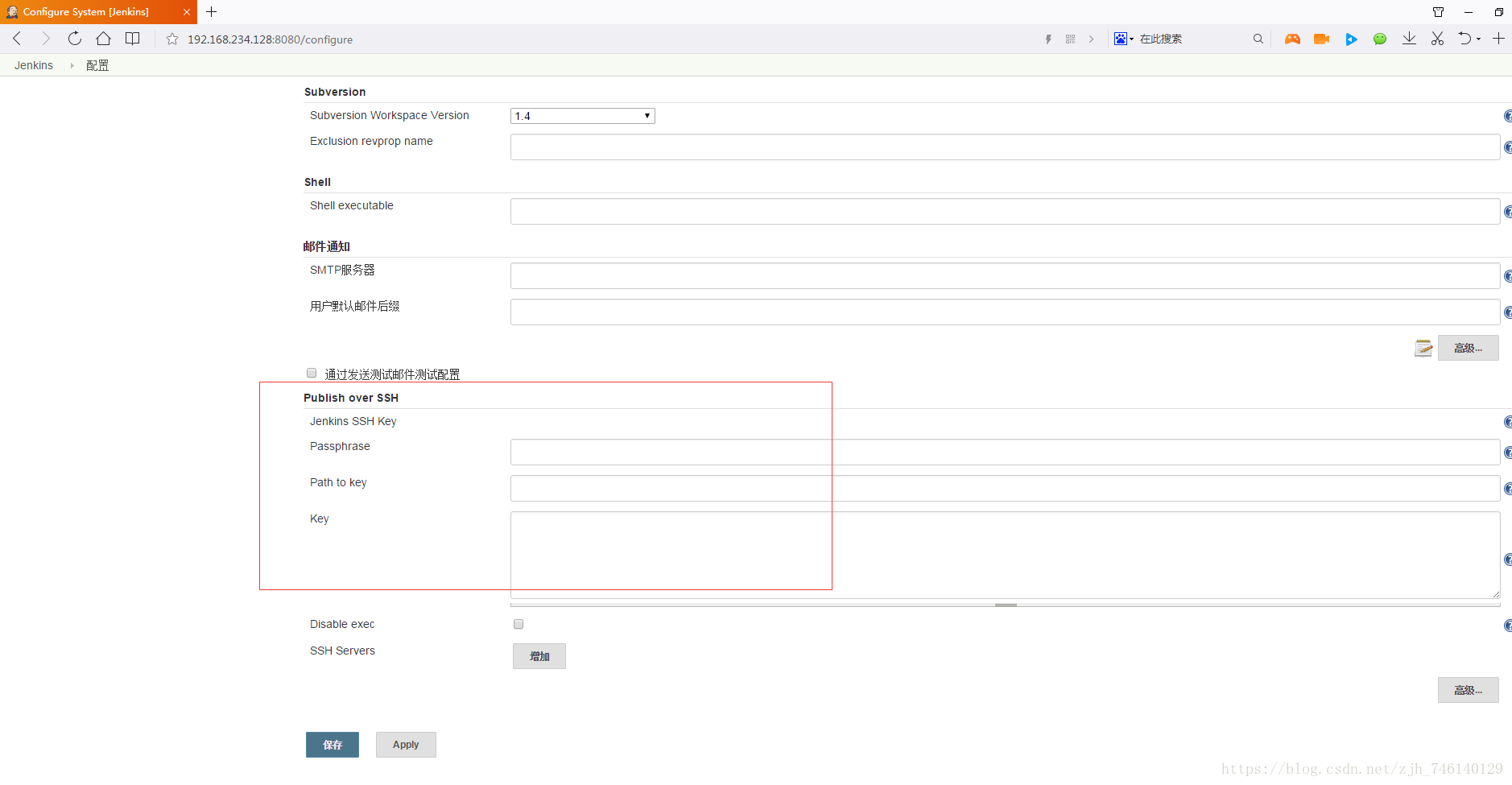Click the scissors screenshot tool
The height and width of the screenshot is (785, 1512).
[x=1437, y=39]
